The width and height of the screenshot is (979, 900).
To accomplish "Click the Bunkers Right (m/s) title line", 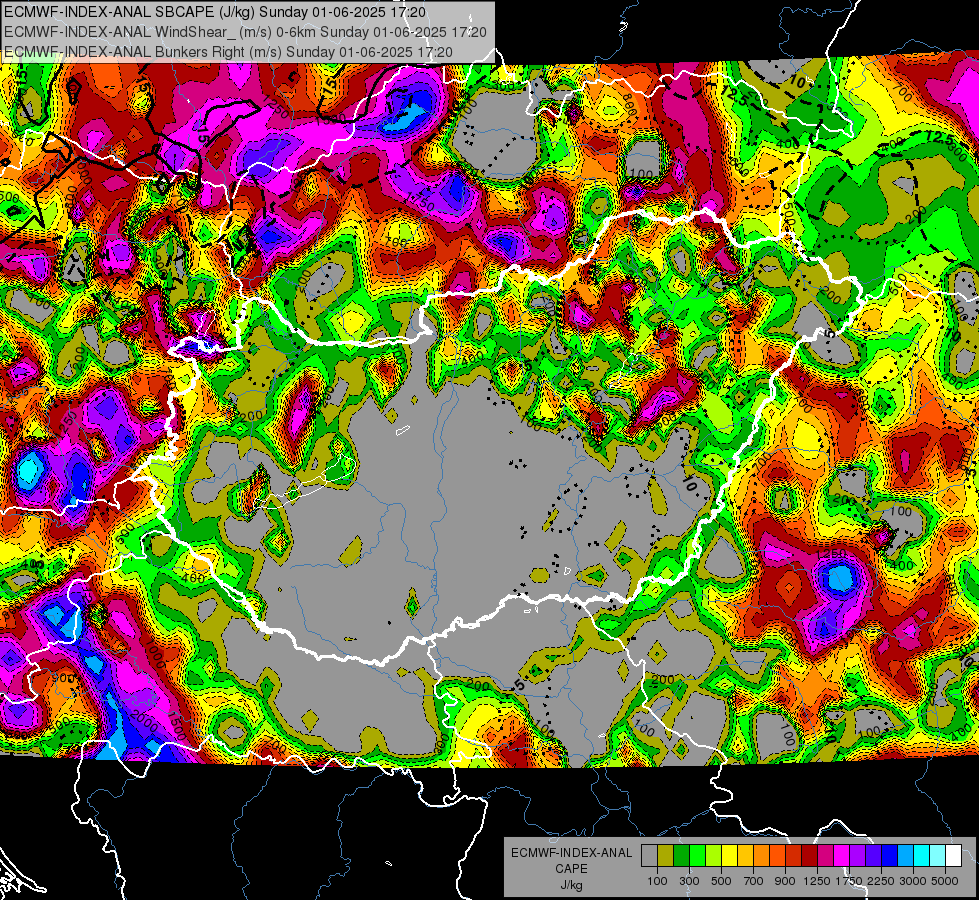I will tap(228, 52).
